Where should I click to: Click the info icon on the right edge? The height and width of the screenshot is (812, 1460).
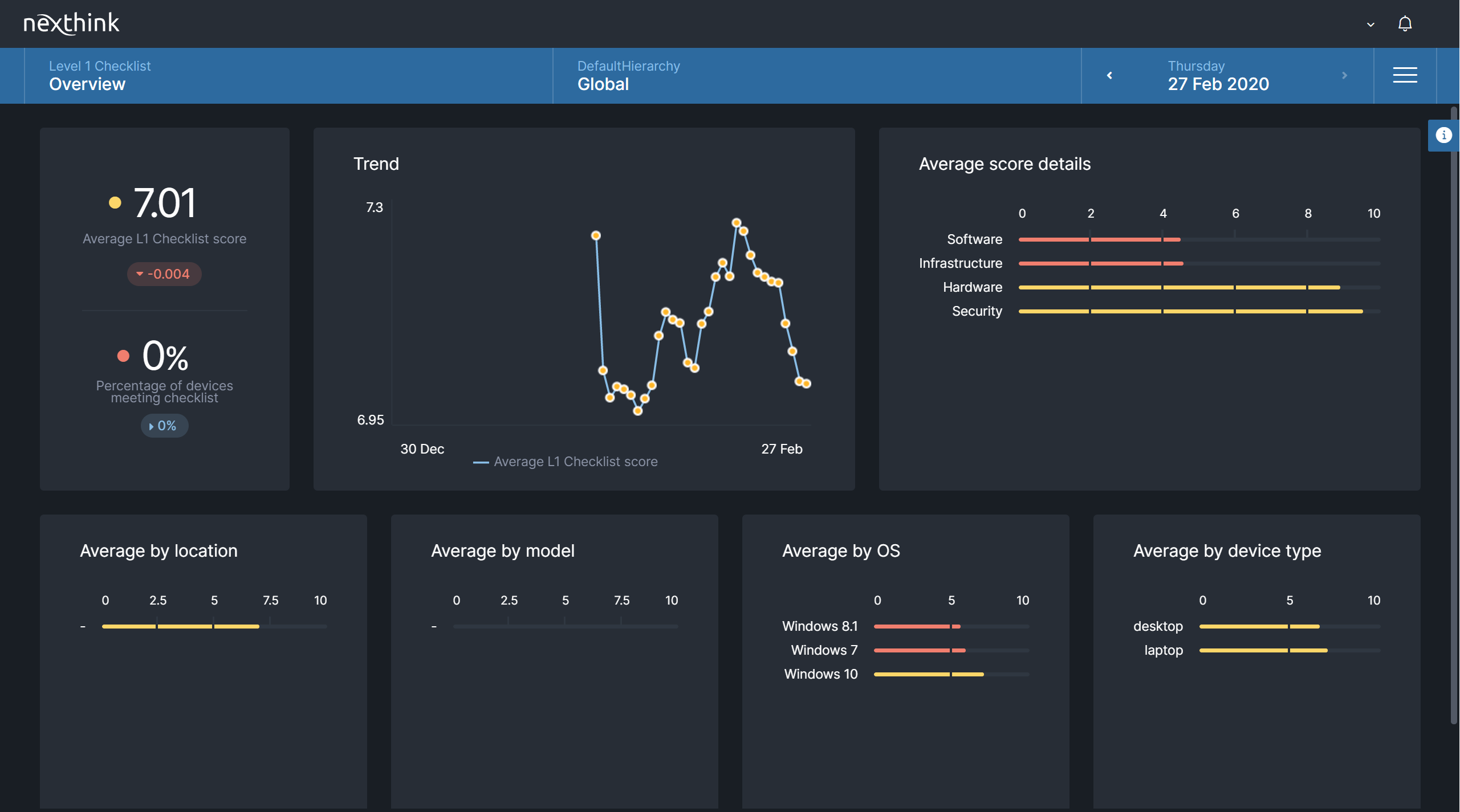[x=1444, y=135]
